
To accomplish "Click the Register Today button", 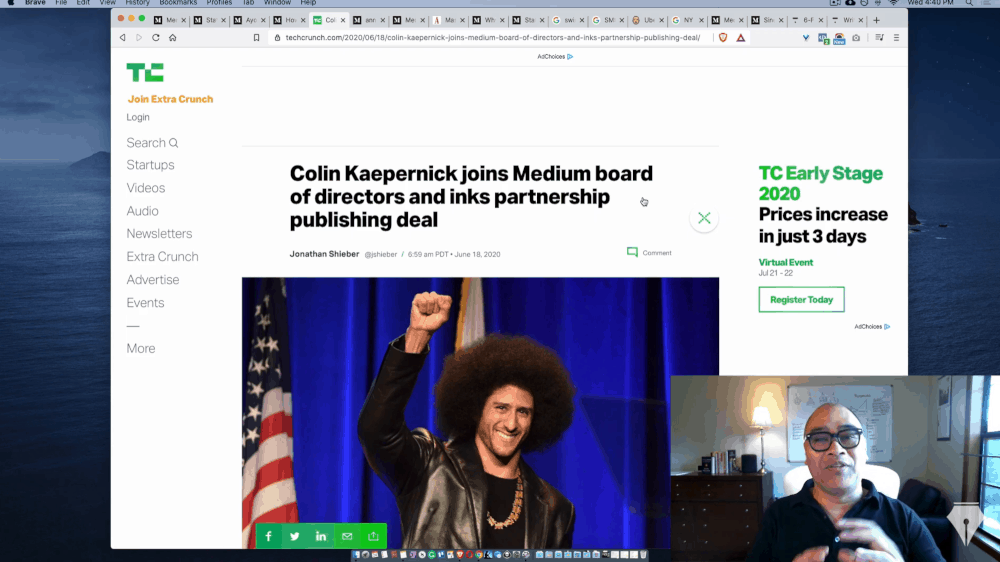I will [802, 299].
